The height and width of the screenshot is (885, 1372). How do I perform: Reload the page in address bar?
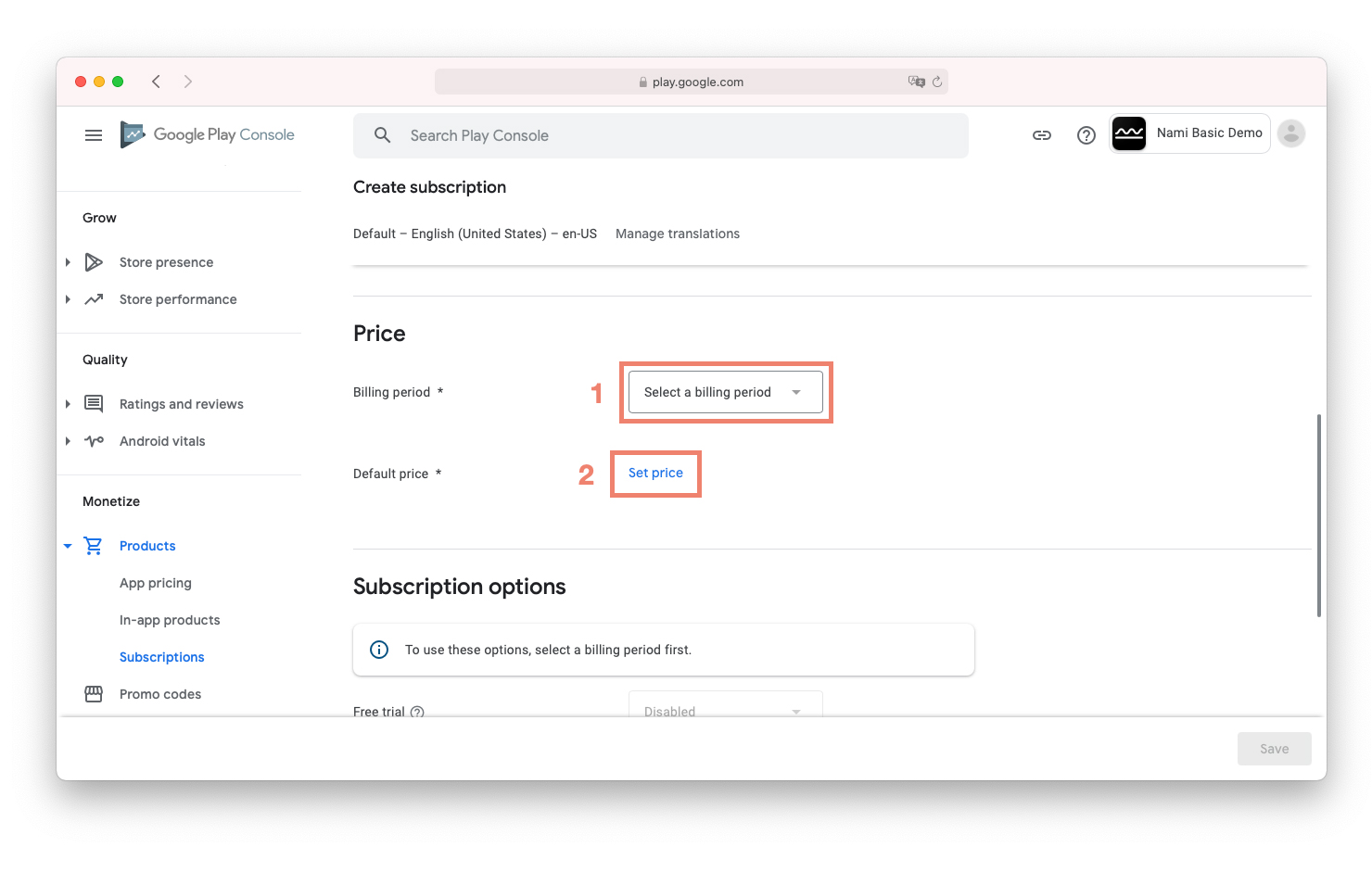coord(937,82)
